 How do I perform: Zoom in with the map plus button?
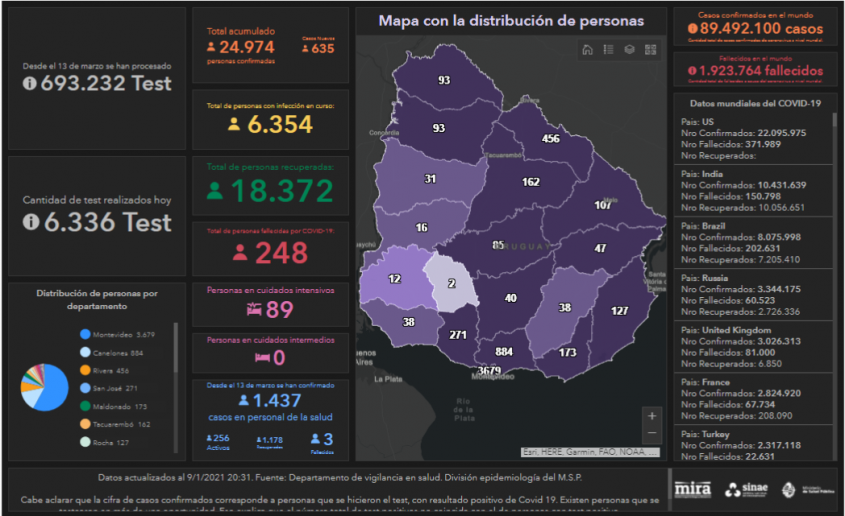pos(652,415)
